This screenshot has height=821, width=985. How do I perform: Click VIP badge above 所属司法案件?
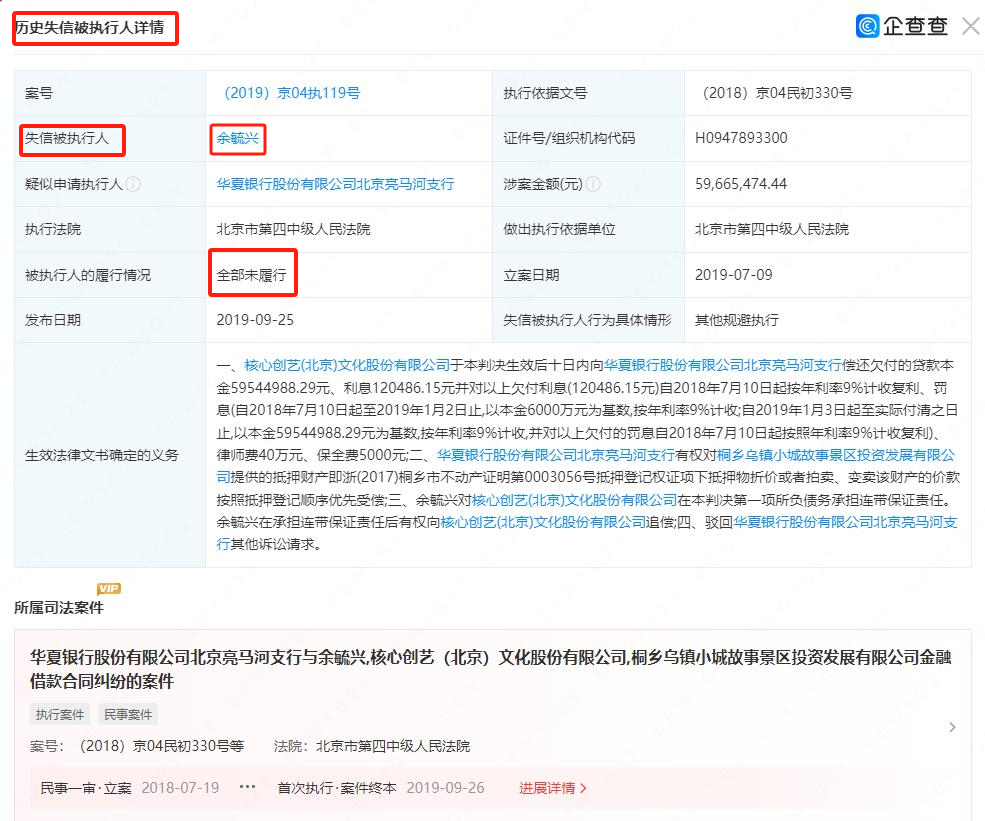pyautogui.click(x=109, y=589)
